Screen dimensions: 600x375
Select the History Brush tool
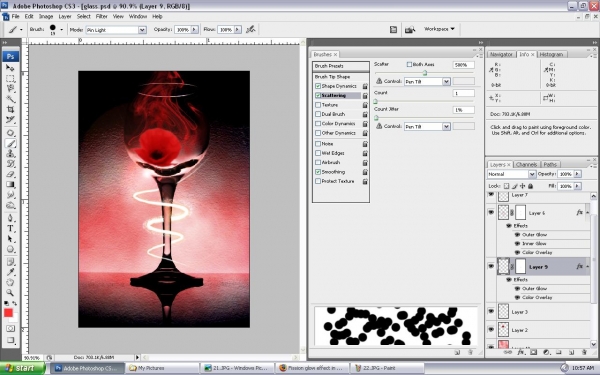coord(10,164)
